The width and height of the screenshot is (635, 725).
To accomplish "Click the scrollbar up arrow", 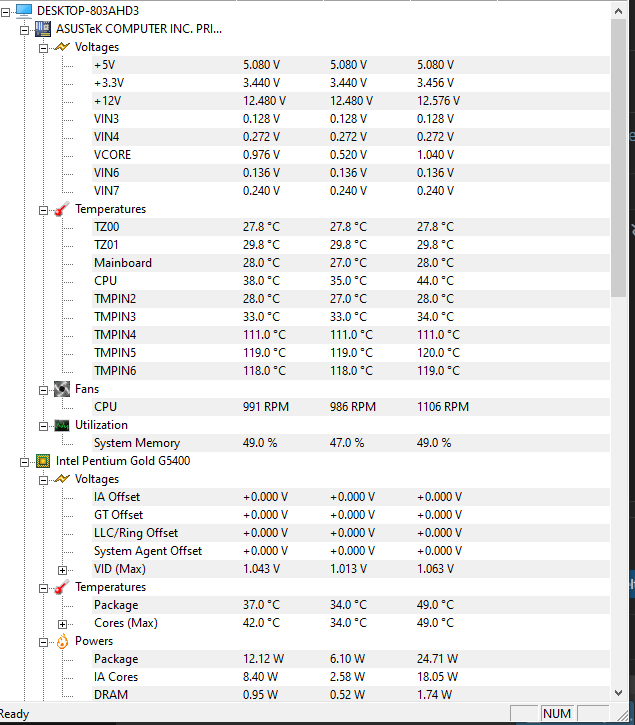I will pyautogui.click(x=618, y=11).
